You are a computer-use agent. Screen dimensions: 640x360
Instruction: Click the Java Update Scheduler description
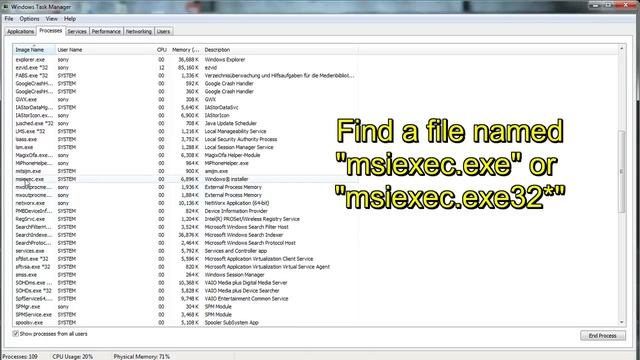[231, 123]
